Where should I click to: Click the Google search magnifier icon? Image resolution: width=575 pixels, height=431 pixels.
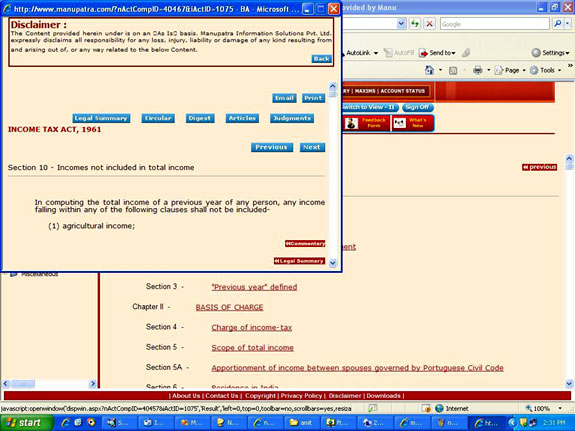(558, 24)
